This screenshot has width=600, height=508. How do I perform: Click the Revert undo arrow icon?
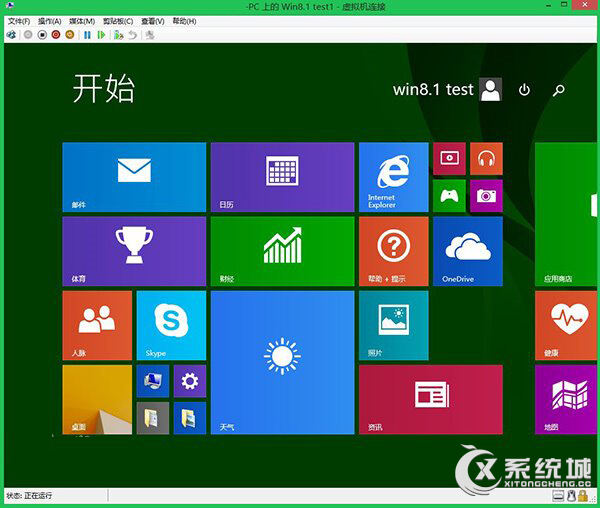(132, 35)
